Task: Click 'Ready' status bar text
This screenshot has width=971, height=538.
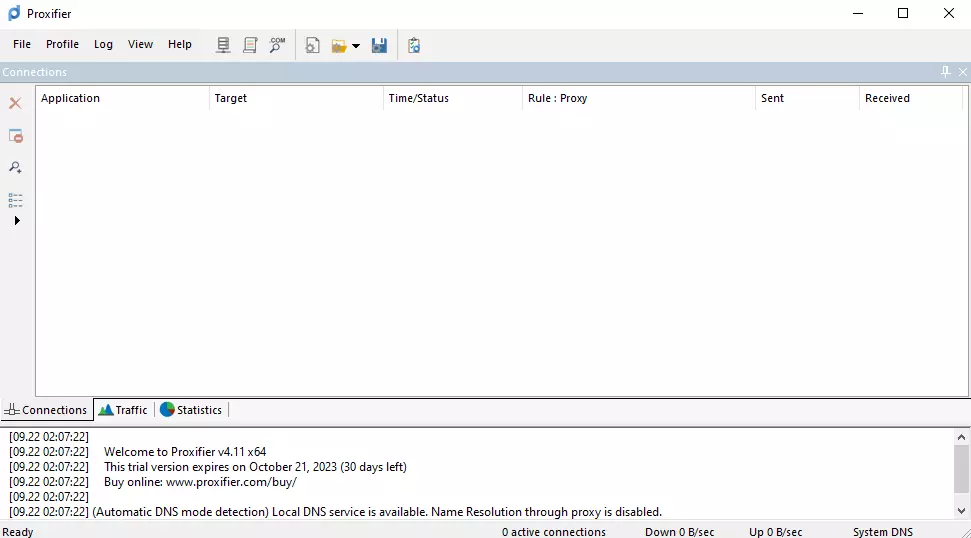Action: (x=17, y=532)
